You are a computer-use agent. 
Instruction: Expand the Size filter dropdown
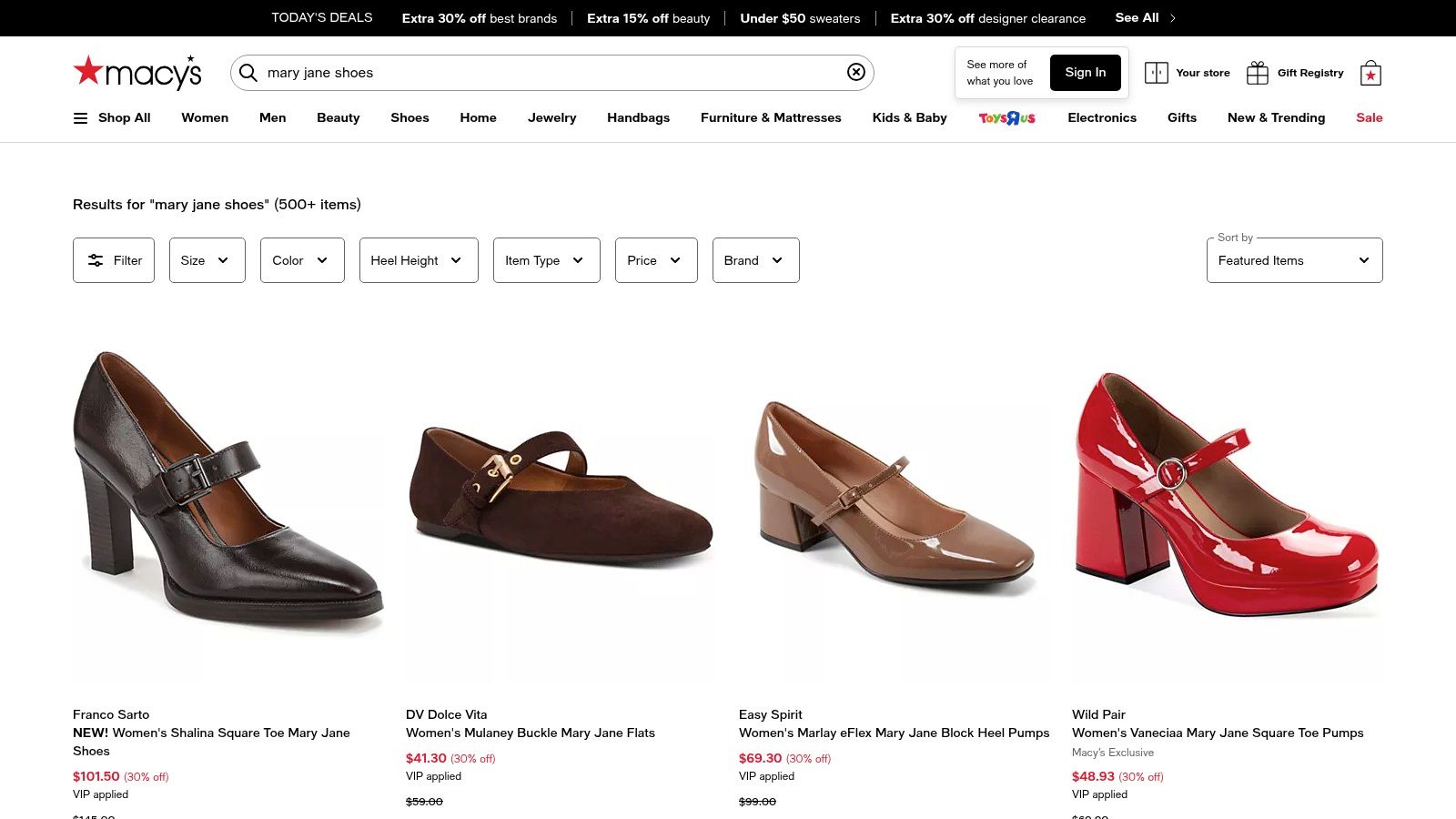click(207, 260)
